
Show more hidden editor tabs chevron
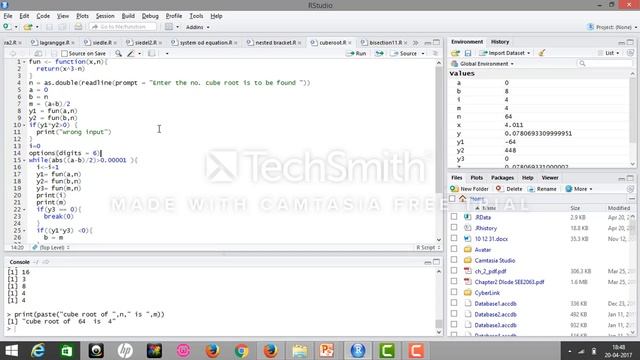coord(416,42)
